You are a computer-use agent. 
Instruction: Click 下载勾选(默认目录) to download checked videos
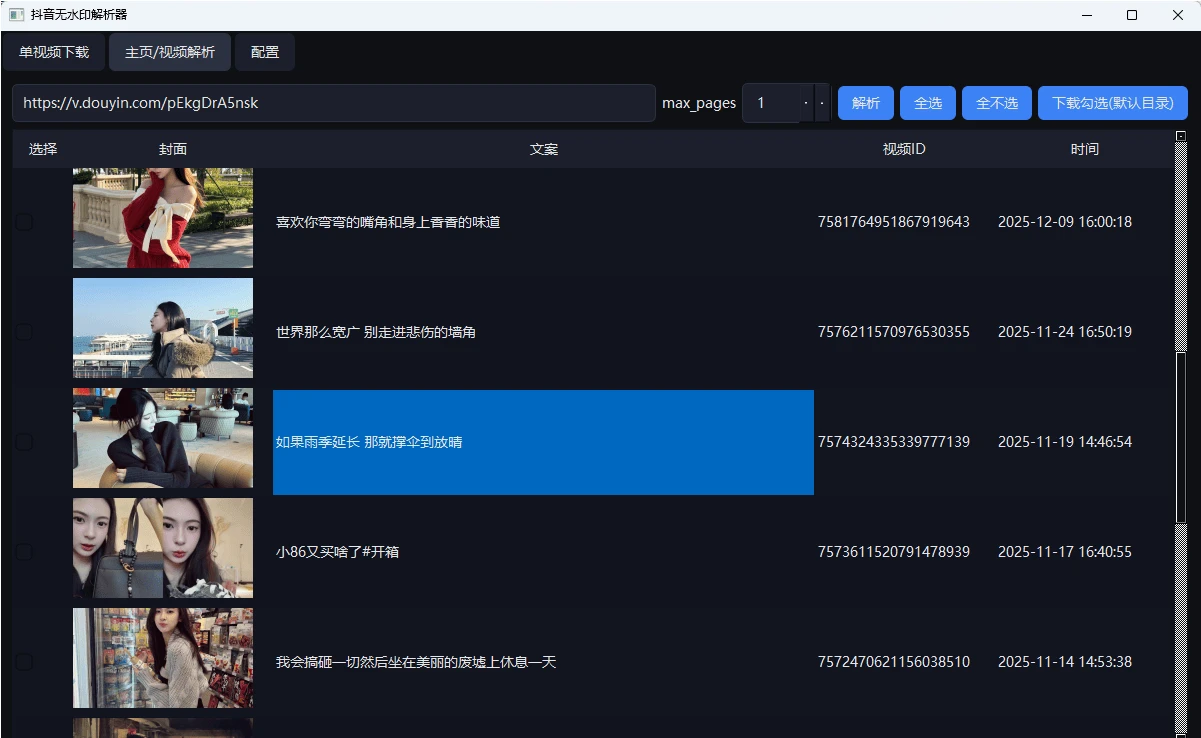pyautogui.click(x=1111, y=102)
